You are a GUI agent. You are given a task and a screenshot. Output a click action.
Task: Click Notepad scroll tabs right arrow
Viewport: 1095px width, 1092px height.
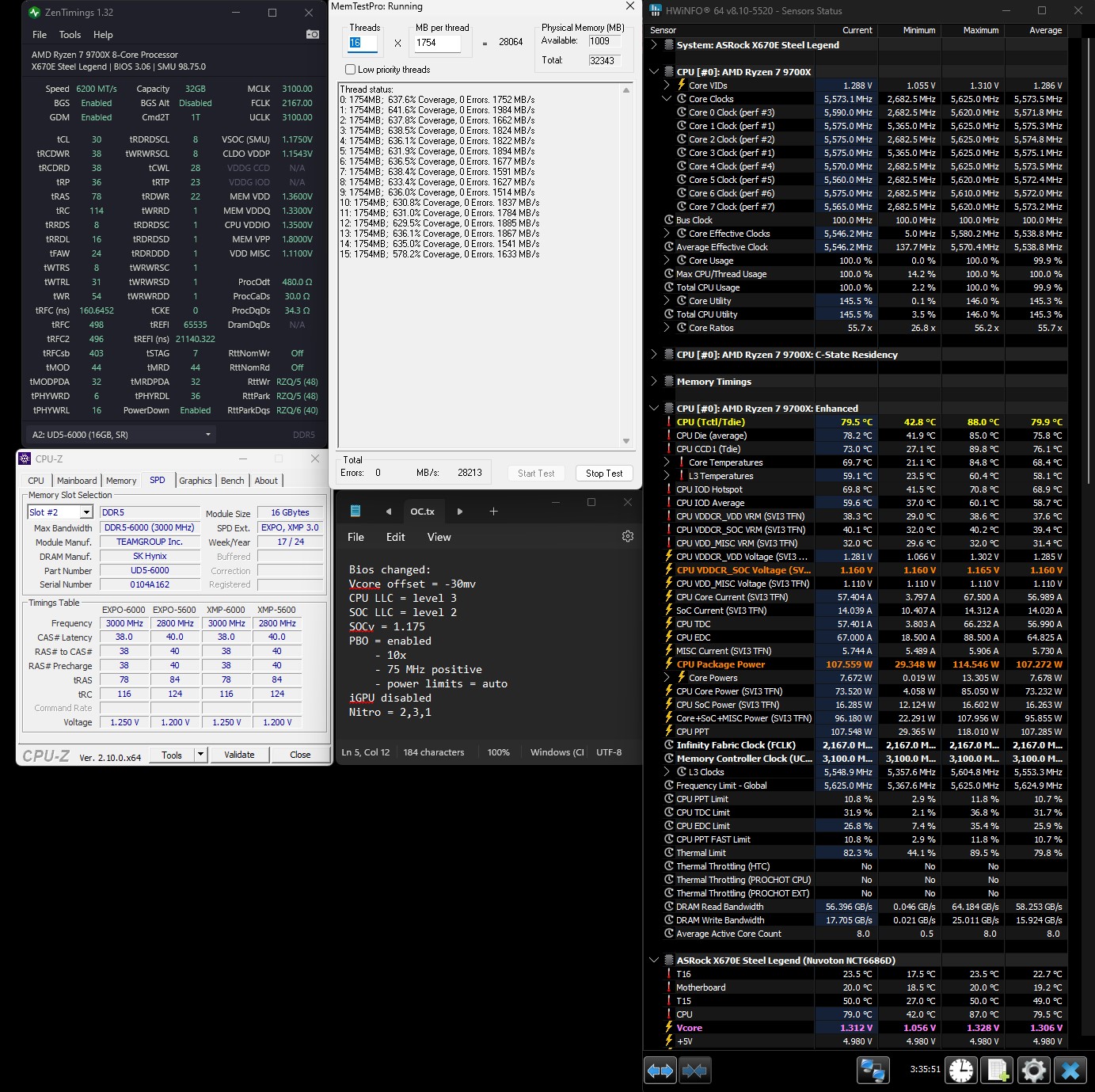(x=460, y=512)
